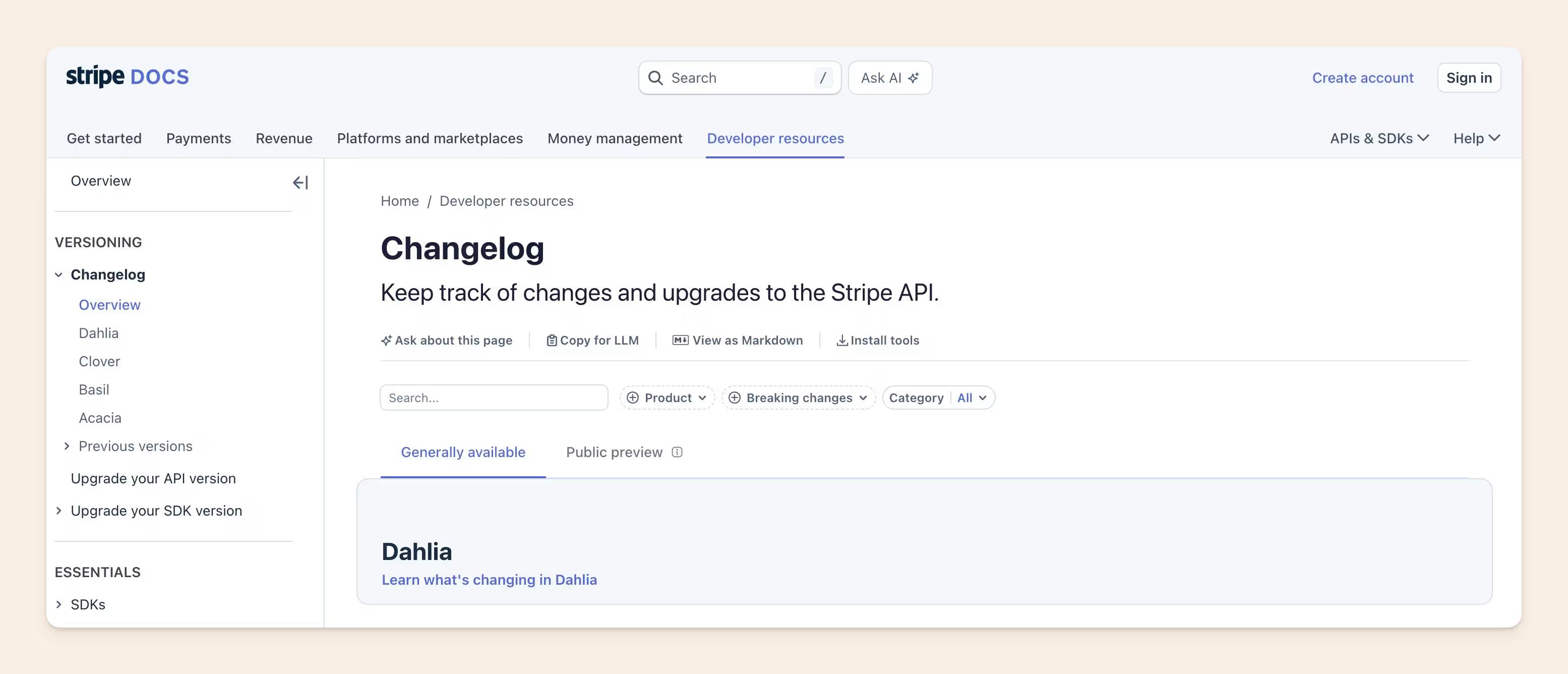Click Ask about this page
This screenshot has width=1568, height=674.
(447, 341)
